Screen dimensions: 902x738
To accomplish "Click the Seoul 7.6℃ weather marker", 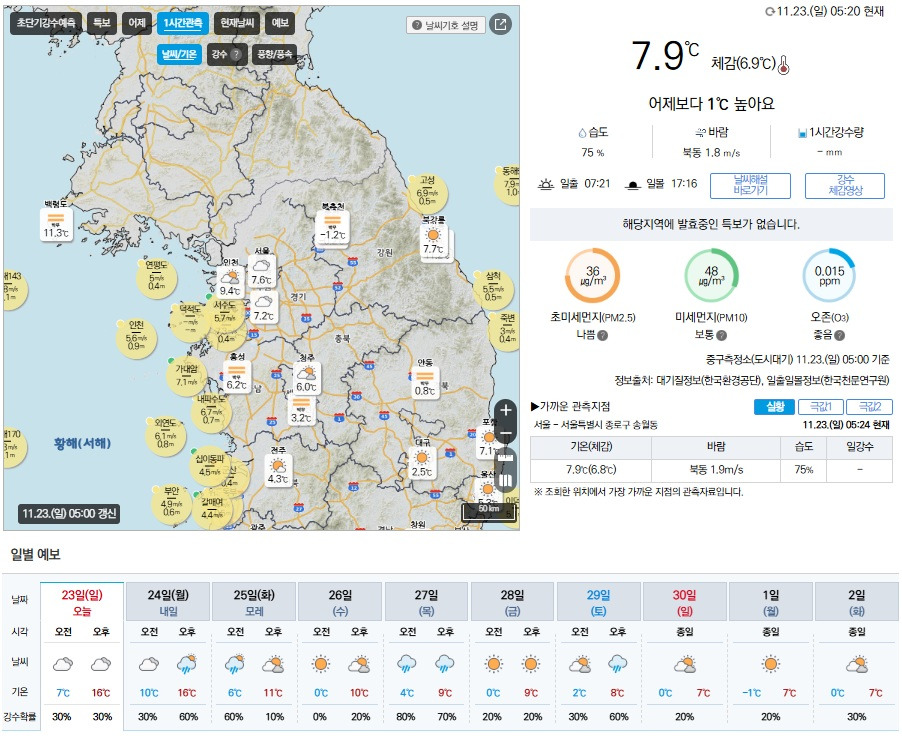I will 262,272.
